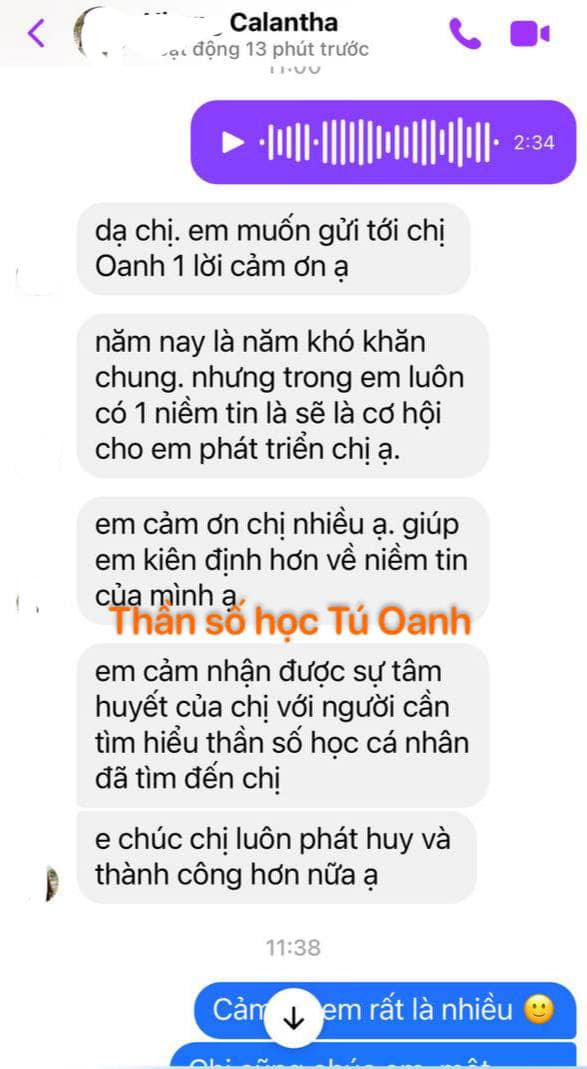Select message 'e chúc chị luôn phát huy'
The image size is (587, 1069).
click(276, 857)
